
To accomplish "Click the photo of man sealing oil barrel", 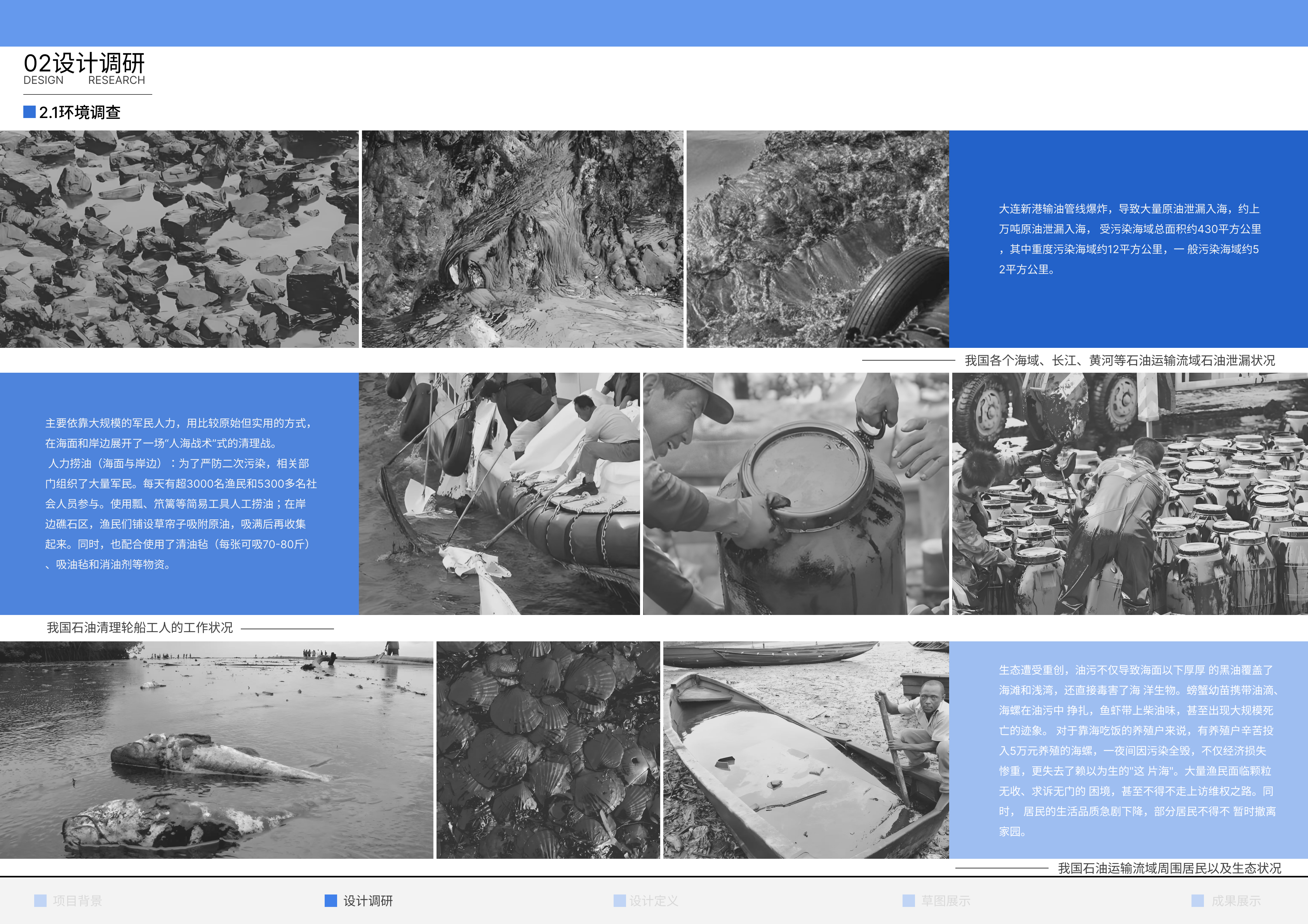I will 796,493.
